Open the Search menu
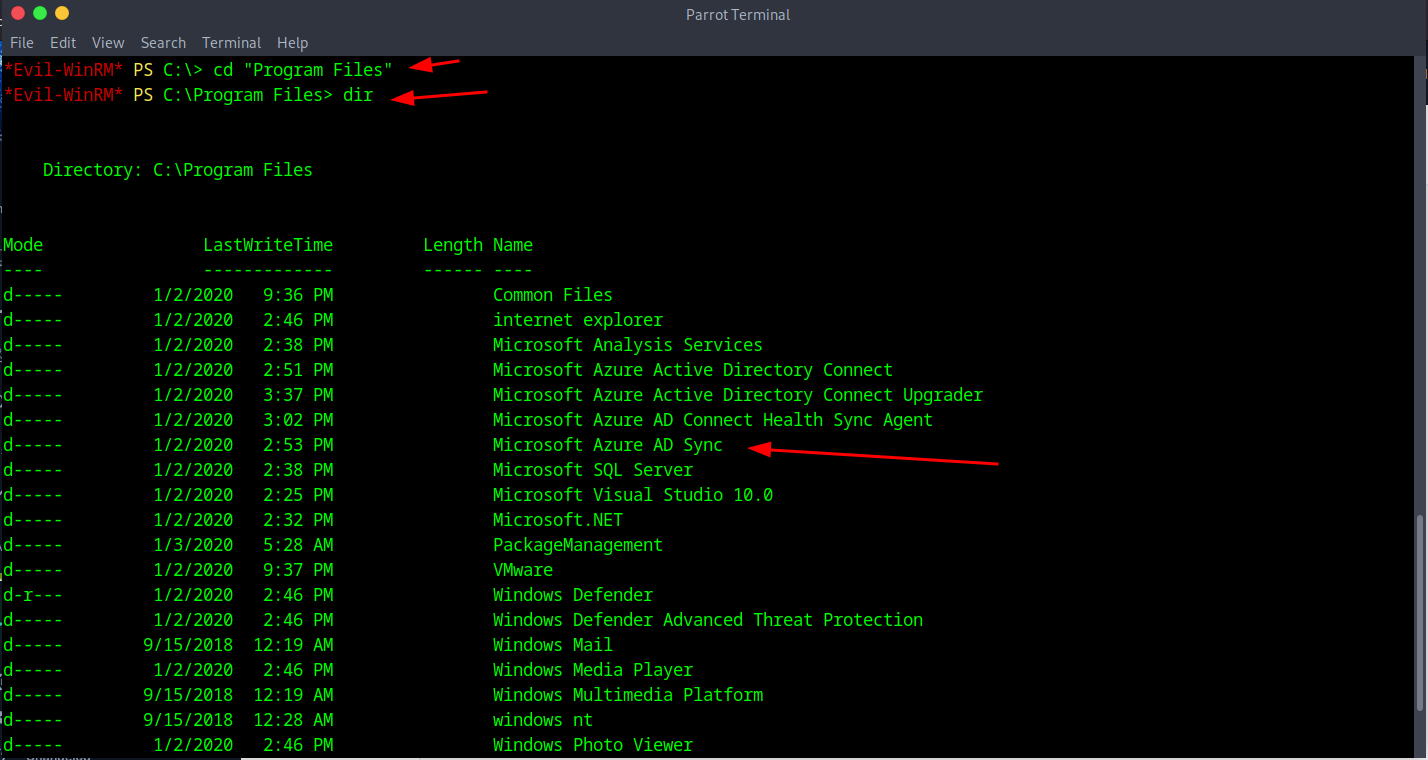Screen dimensions: 1428x760 (x=163, y=43)
